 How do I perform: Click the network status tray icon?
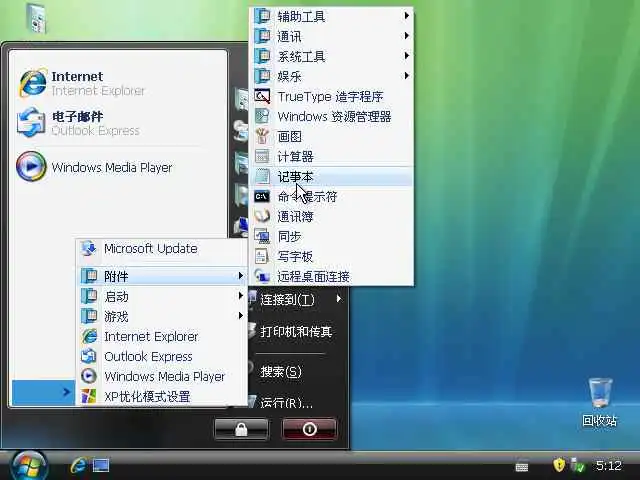(578, 464)
